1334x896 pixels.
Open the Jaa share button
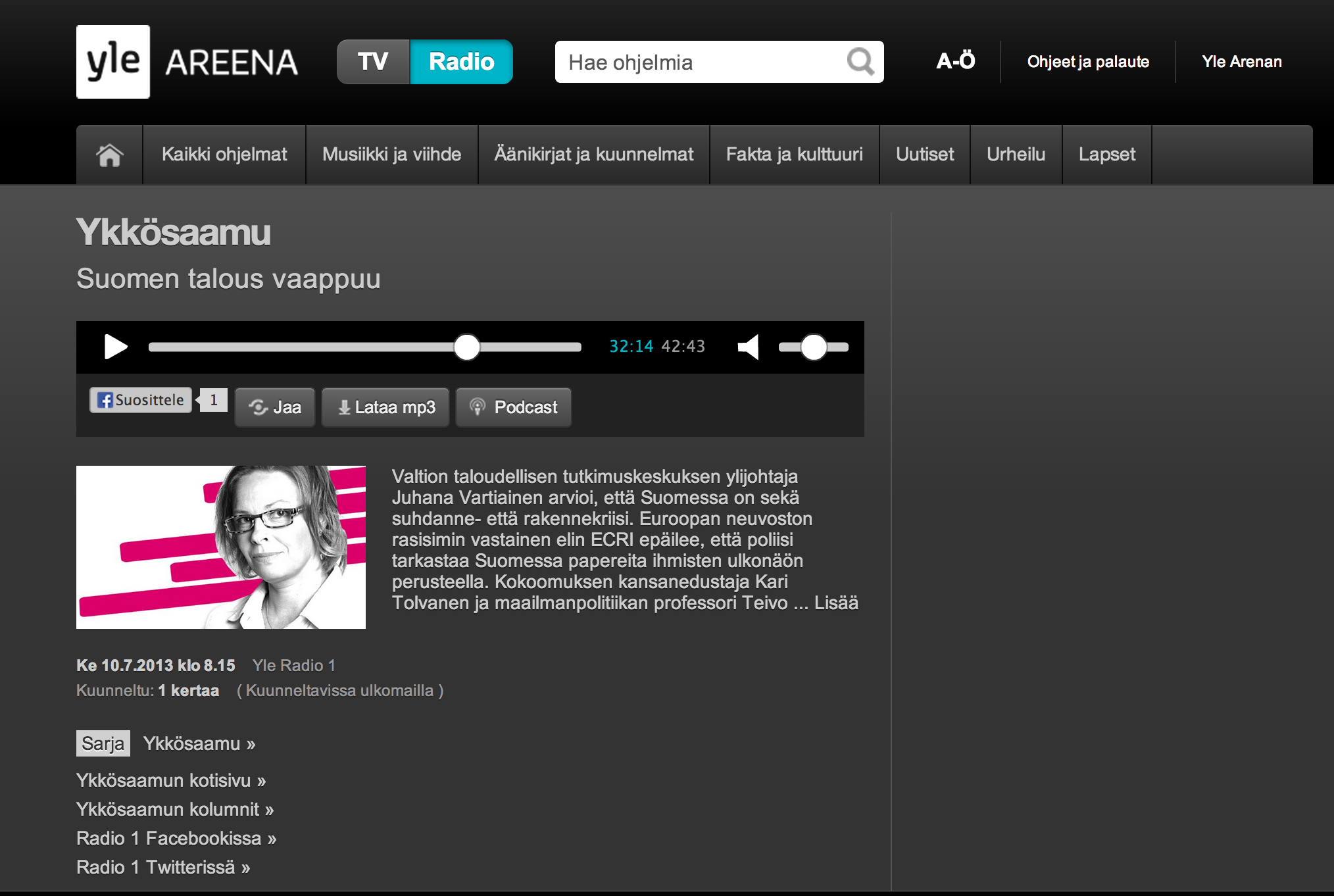point(275,407)
